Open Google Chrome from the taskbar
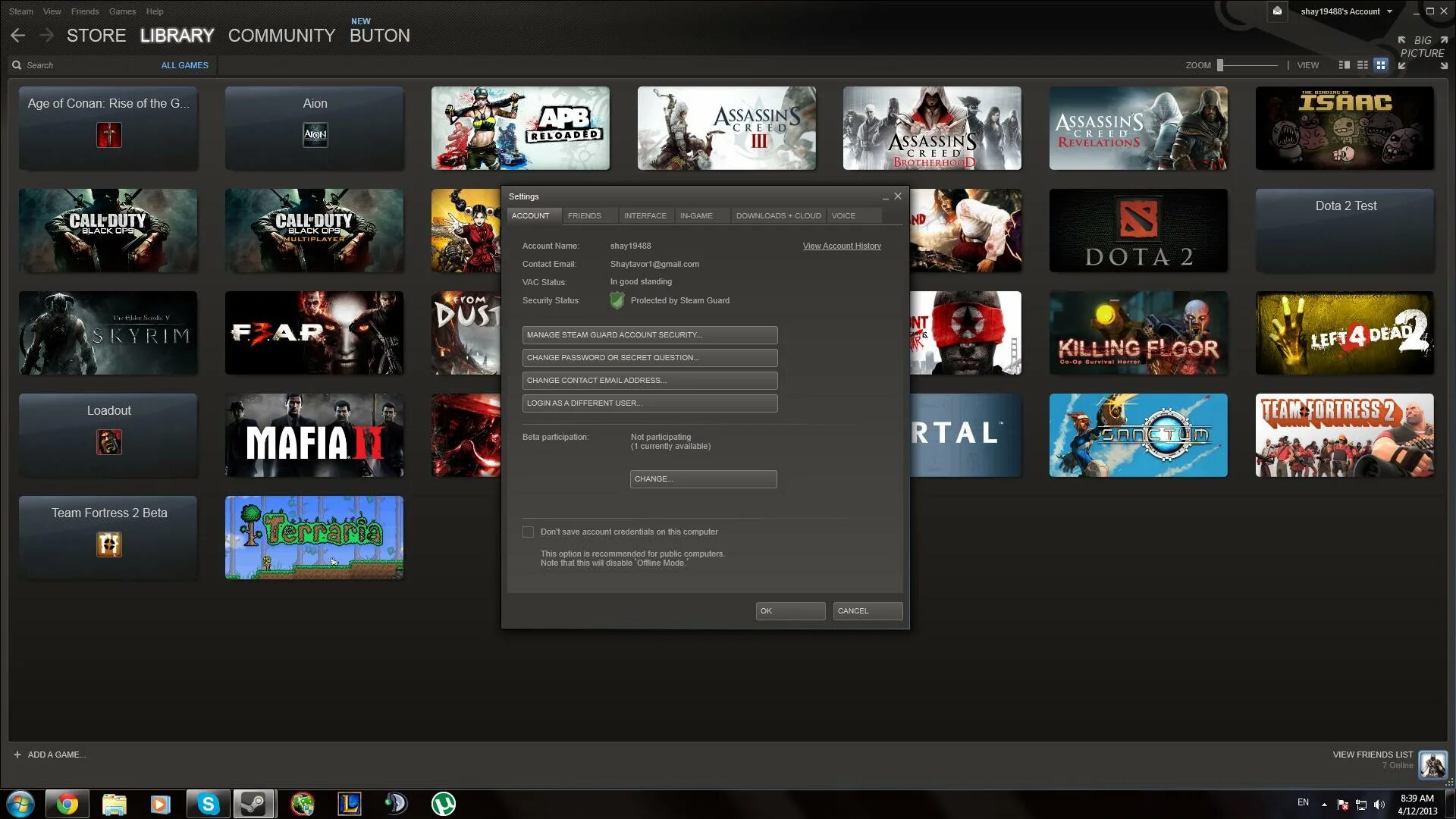This screenshot has height=819, width=1456. pyautogui.click(x=67, y=803)
